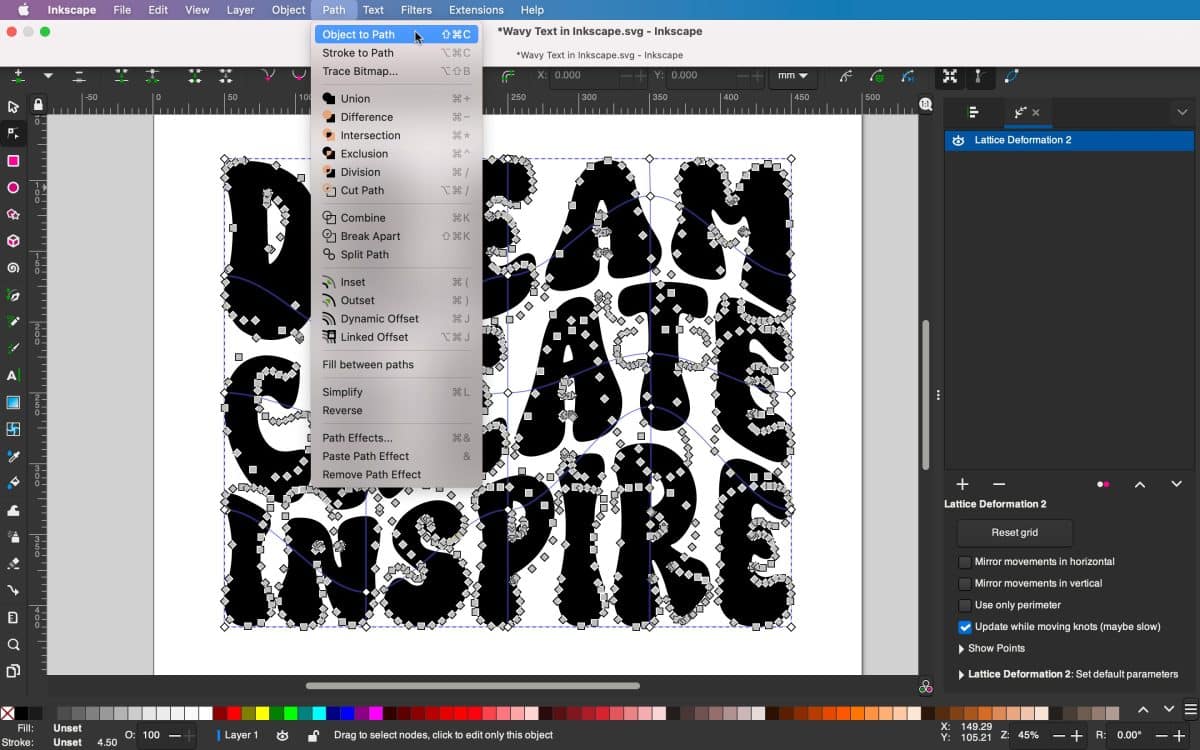Viewport: 1200px width, 750px height.
Task: Select the Spray tool
Action: pos(13,537)
